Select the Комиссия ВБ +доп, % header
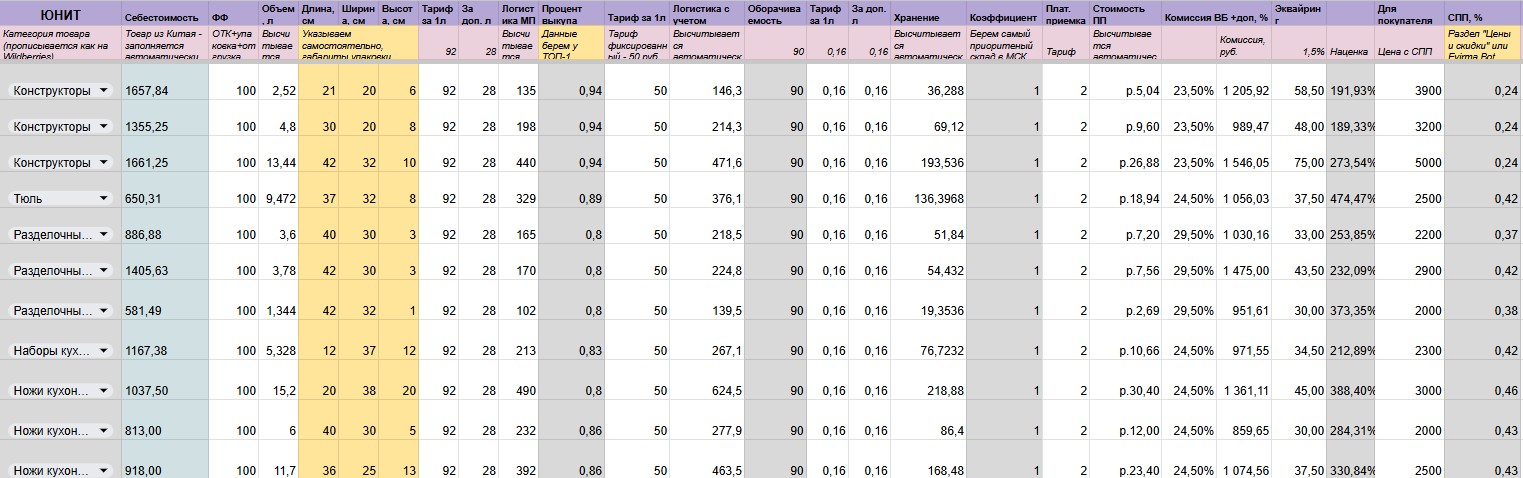 [1217, 14]
